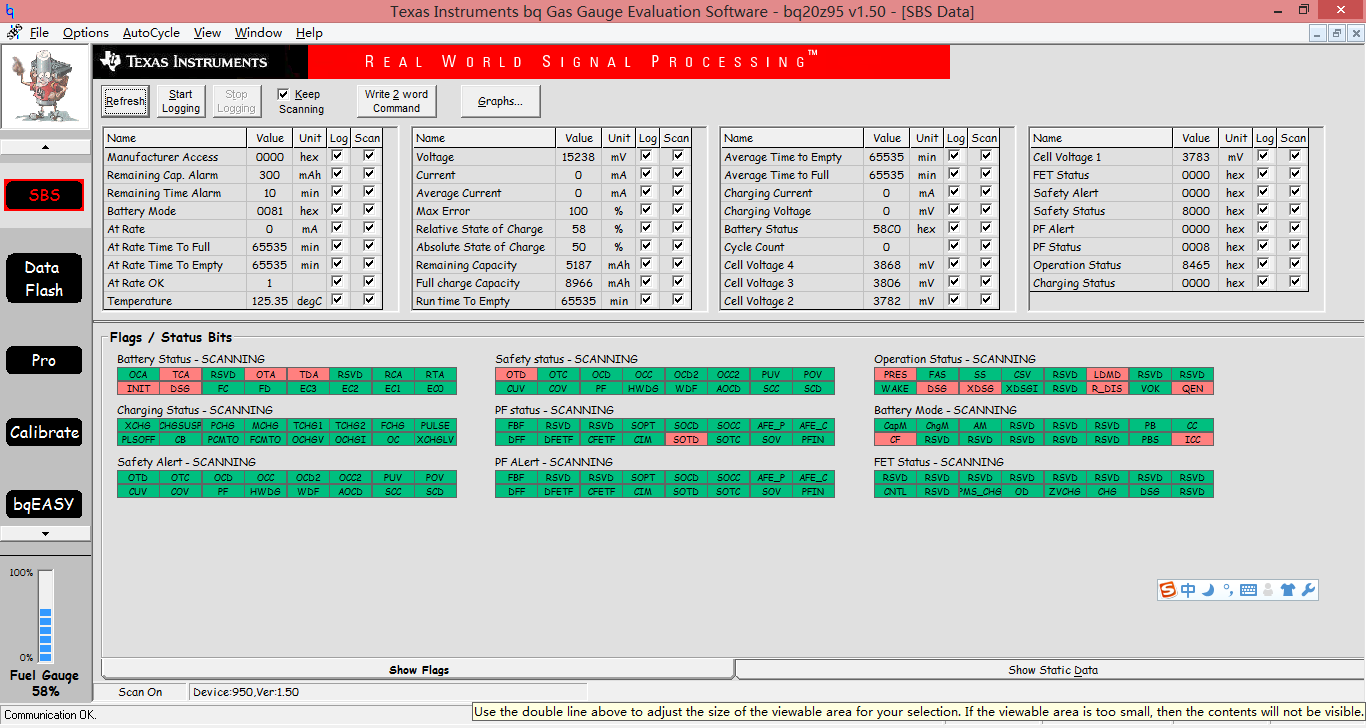Toggle the Log checkbox for Cell Voltage 1
This screenshot has width=1366, height=728.
(x=1265, y=156)
